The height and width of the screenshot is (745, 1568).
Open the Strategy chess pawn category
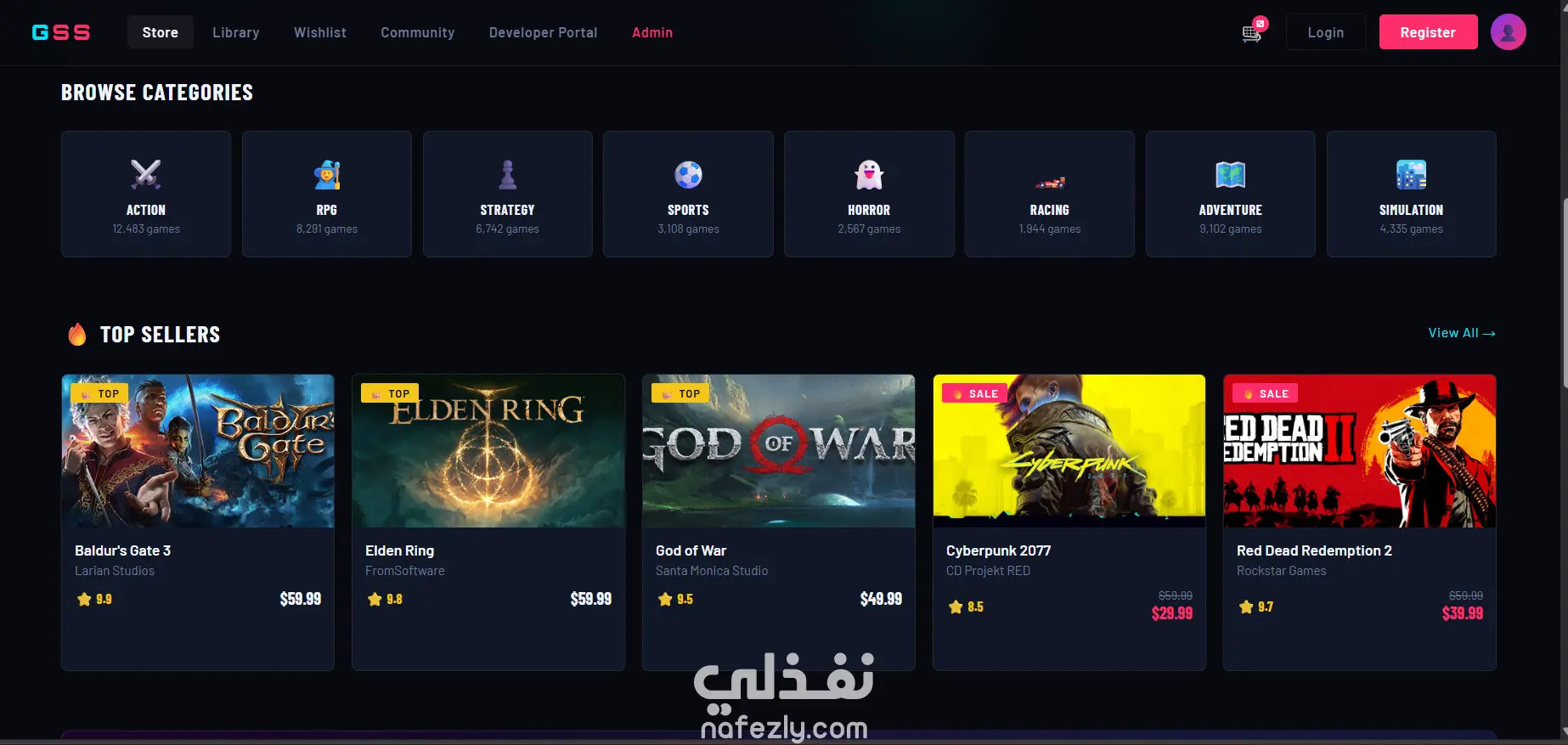[x=508, y=174]
